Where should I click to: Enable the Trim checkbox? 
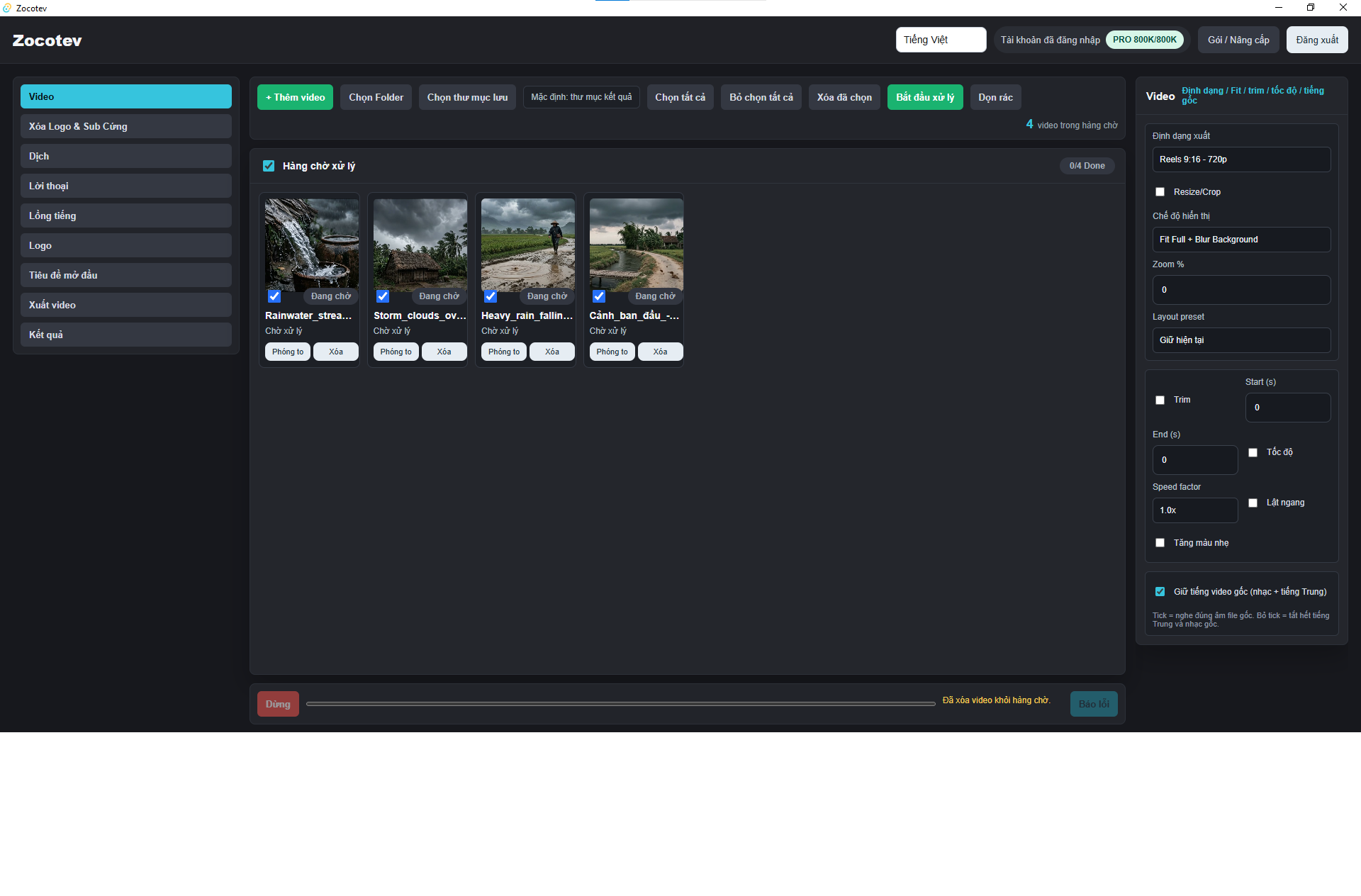1160,400
